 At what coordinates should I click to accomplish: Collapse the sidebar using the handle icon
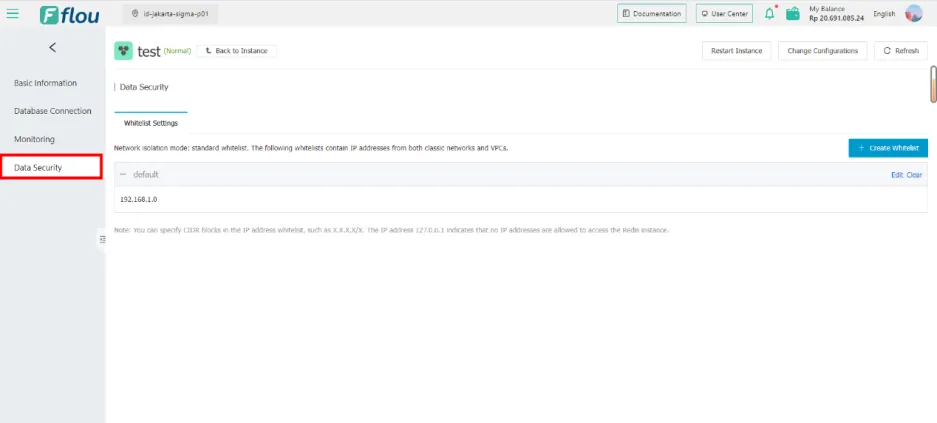coord(102,239)
